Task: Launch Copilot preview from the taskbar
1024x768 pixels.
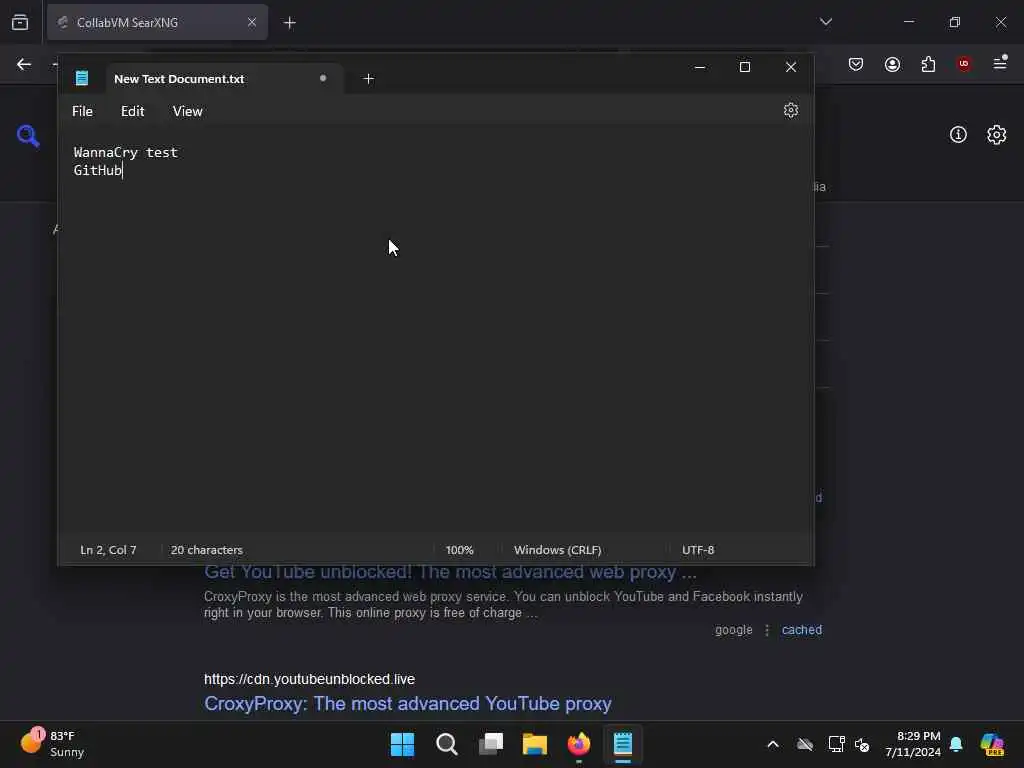Action: click(992, 744)
